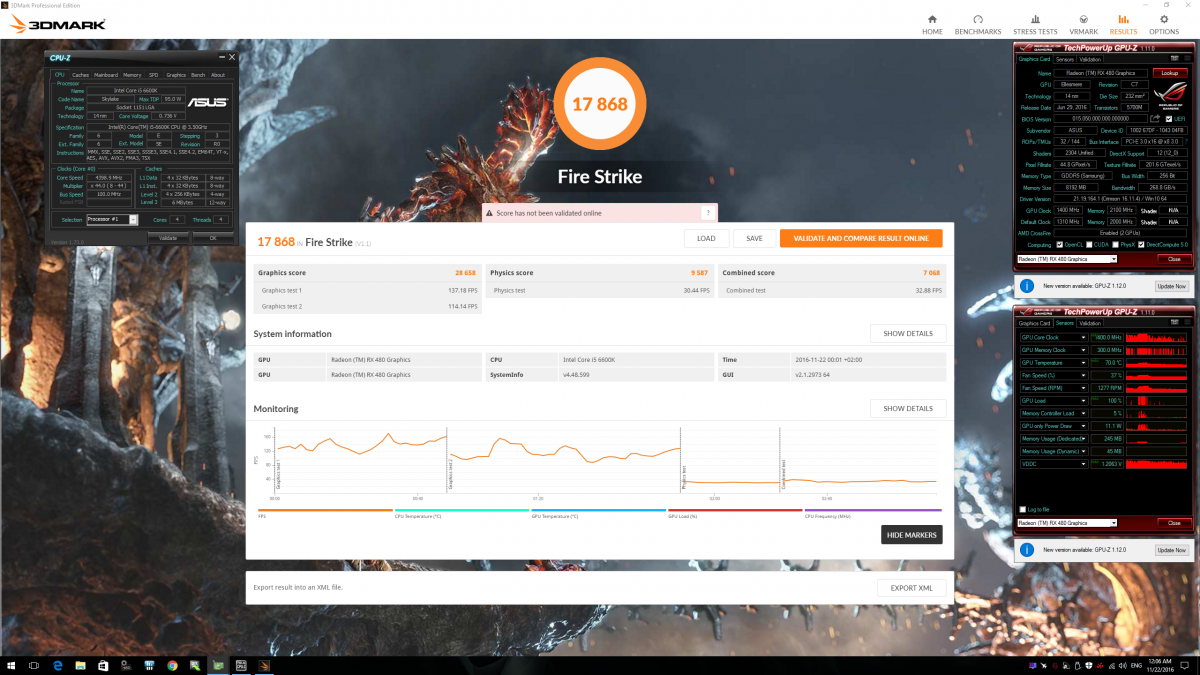The height and width of the screenshot is (675, 1200).
Task: Open the GPU Temperature sensor dropdown
Action: point(1084,363)
